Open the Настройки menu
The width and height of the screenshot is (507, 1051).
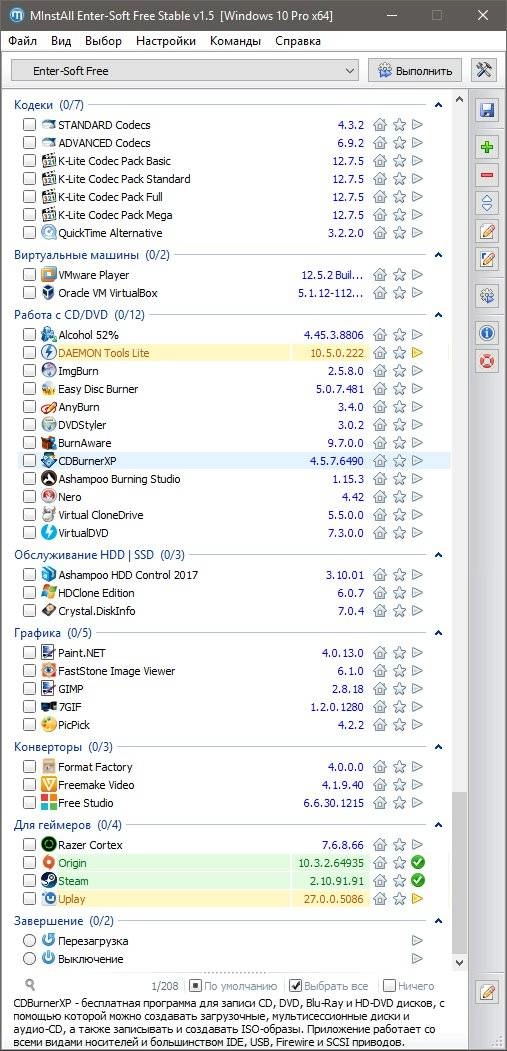click(166, 41)
